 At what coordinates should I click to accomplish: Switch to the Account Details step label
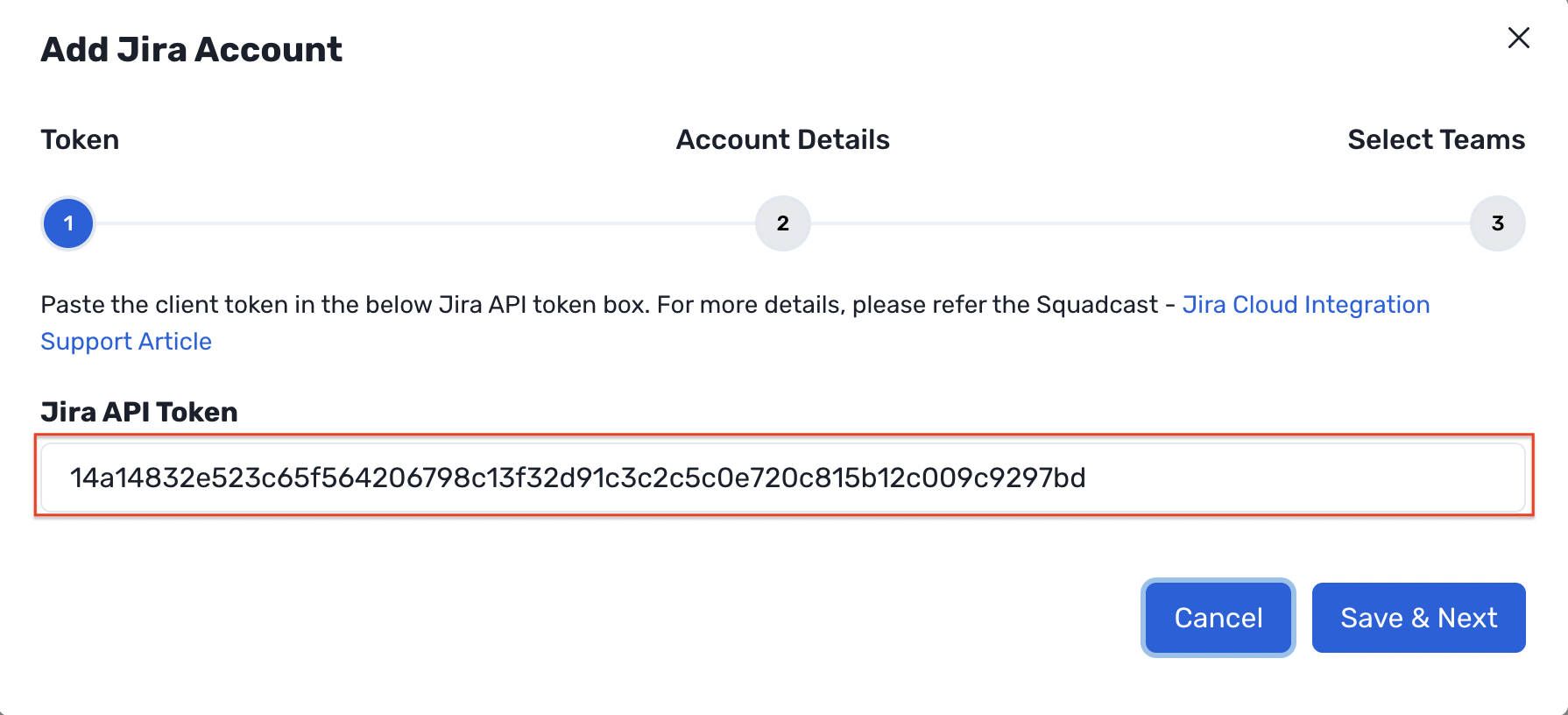(x=782, y=139)
